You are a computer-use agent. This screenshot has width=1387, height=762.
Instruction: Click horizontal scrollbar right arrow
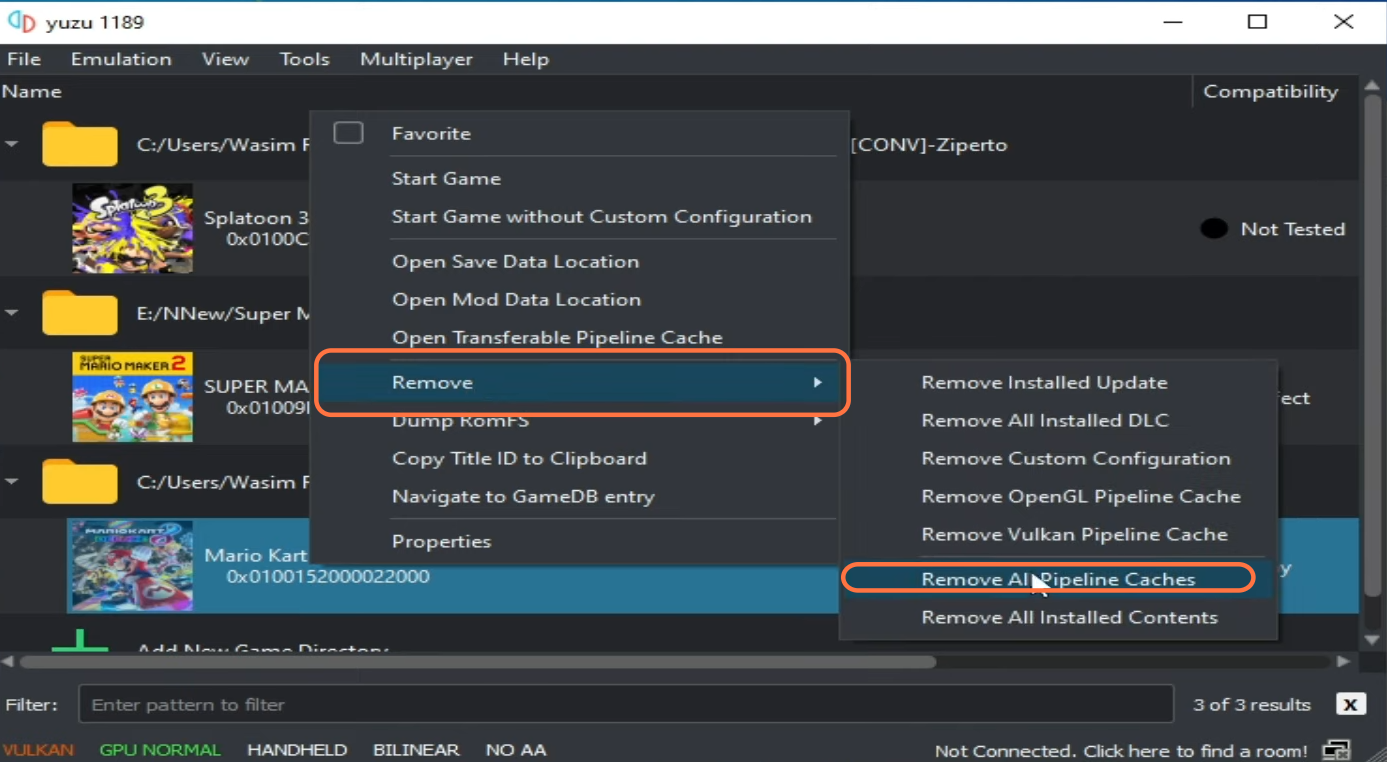(1344, 661)
